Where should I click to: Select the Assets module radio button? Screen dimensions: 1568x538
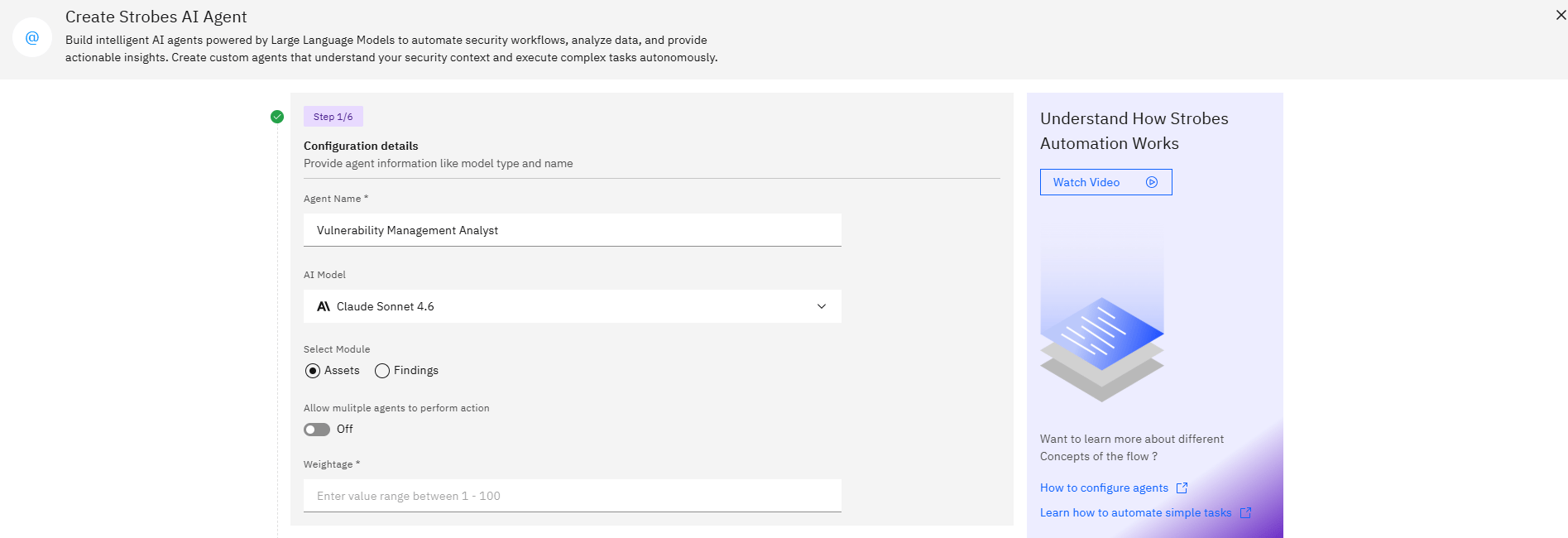313,371
